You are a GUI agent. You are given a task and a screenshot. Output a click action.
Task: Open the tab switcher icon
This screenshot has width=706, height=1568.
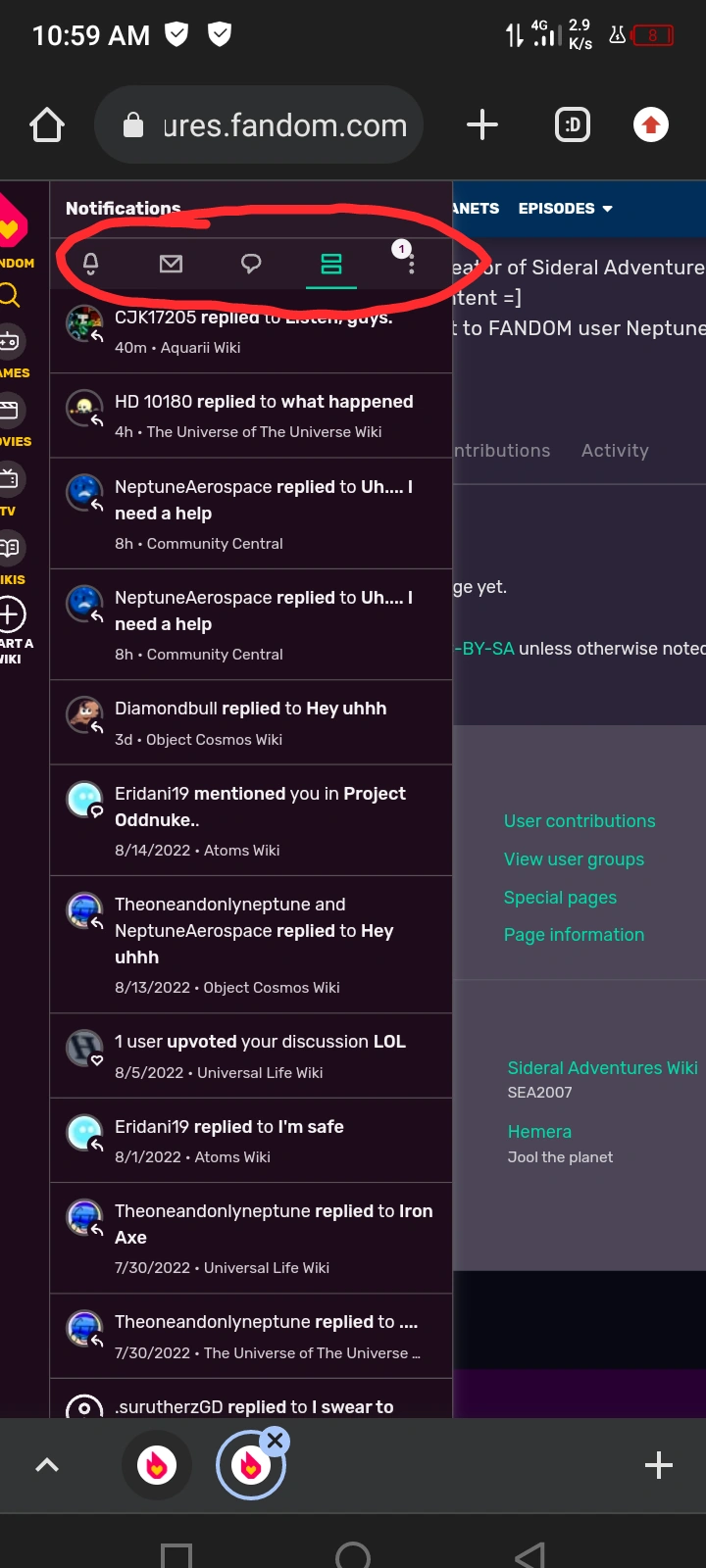(573, 125)
